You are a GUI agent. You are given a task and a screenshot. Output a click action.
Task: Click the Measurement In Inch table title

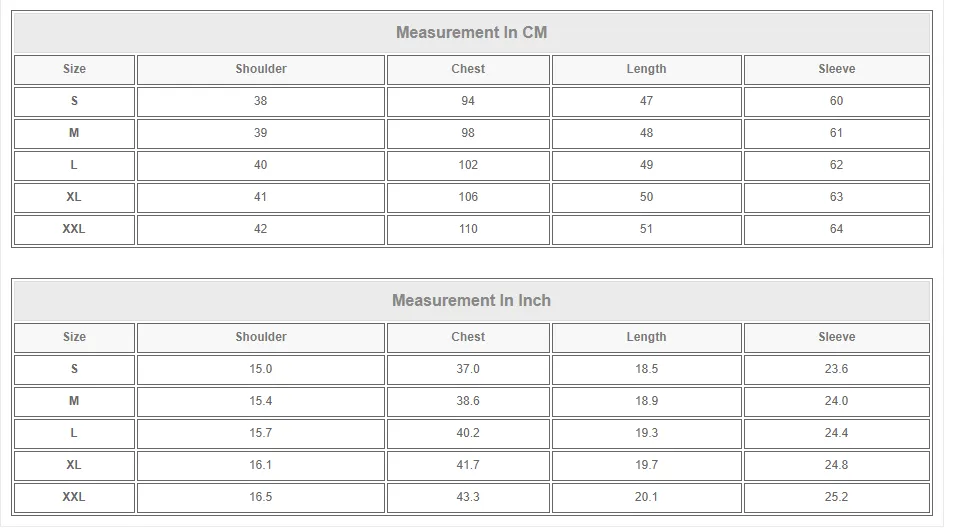click(471, 300)
